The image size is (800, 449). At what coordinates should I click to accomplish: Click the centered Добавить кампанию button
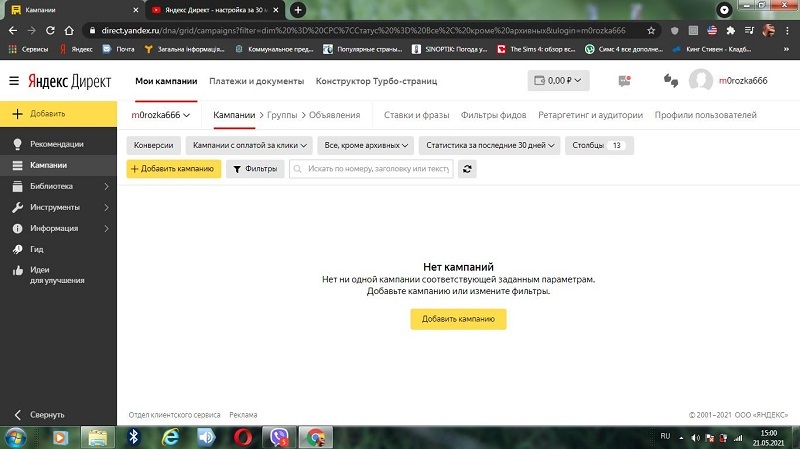(458, 319)
